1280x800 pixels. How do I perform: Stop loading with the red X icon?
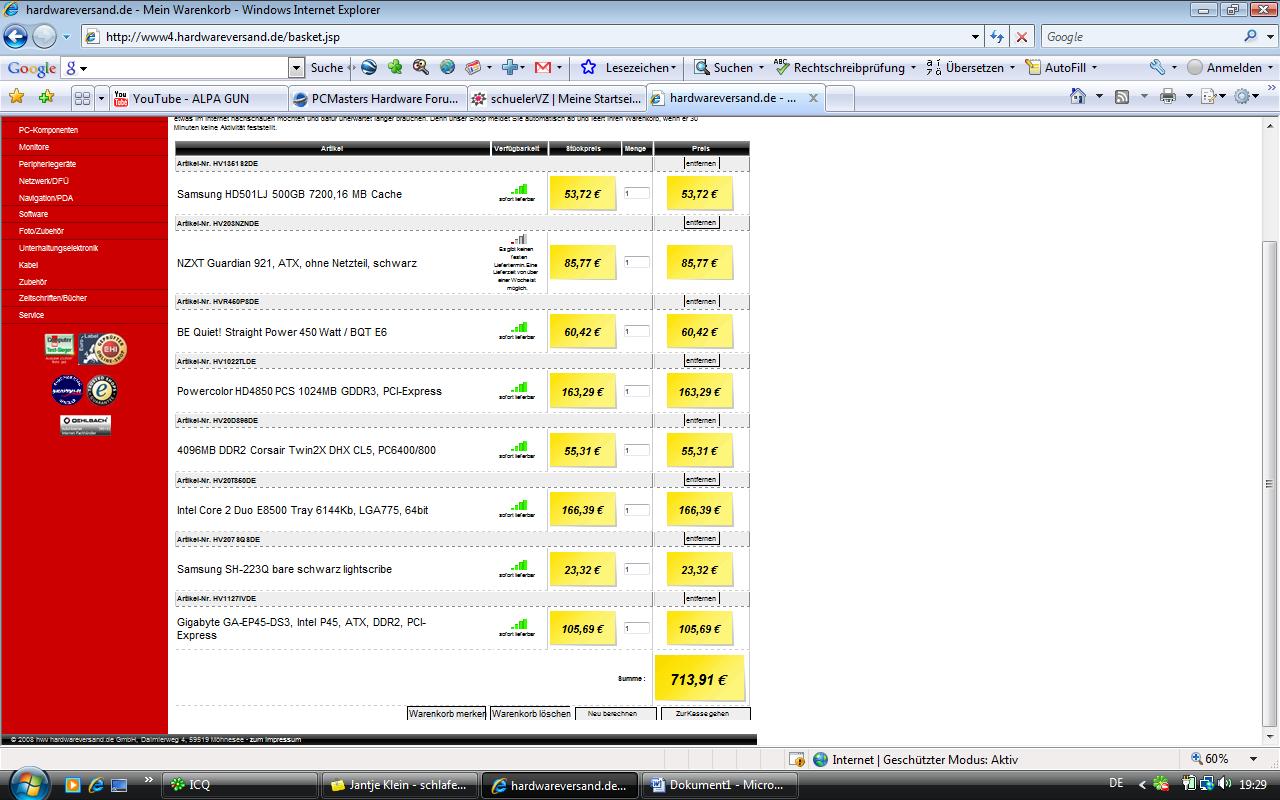[1021, 37]
